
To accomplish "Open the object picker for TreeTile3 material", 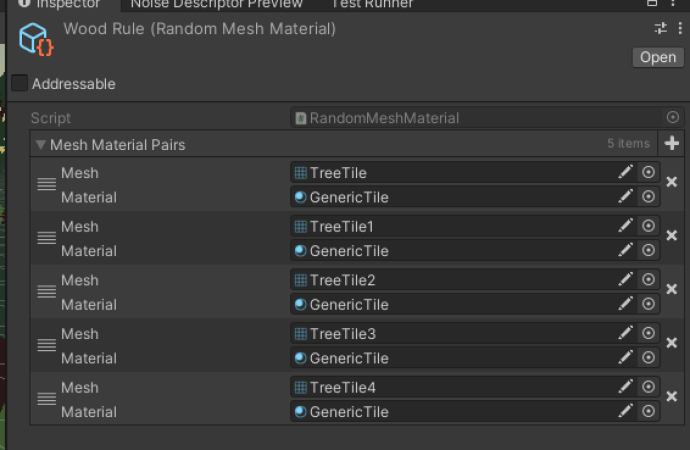I will (648, 358).
